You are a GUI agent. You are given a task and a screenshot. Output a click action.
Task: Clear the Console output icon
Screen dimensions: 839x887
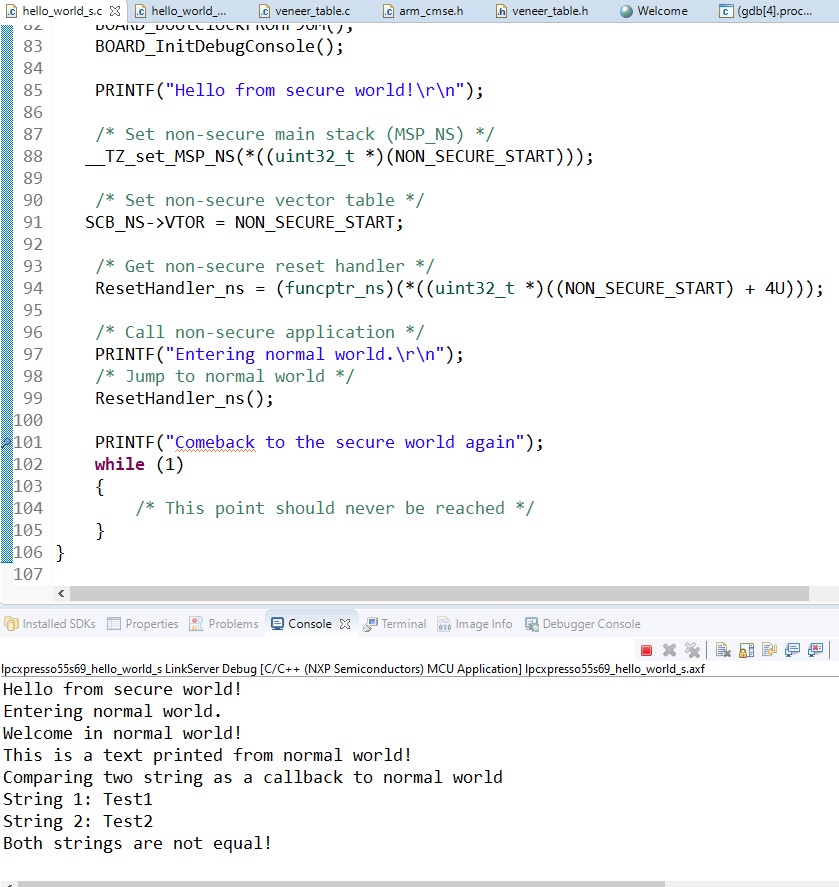click(723, 650)
